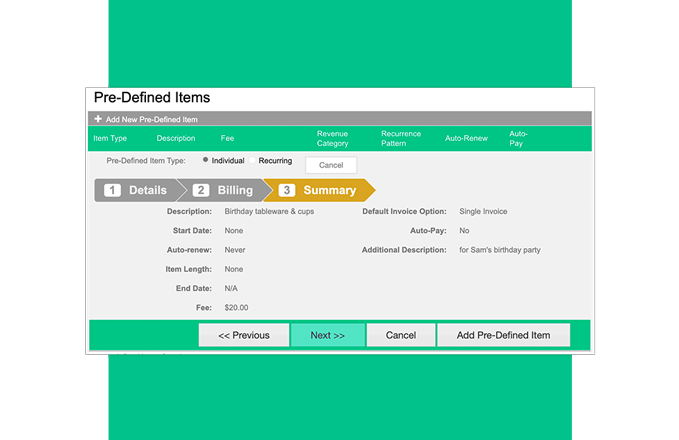This screenshot has height=440, width=679.
Task: Click the Auto-Renew column header
Action: coord(466,138)
